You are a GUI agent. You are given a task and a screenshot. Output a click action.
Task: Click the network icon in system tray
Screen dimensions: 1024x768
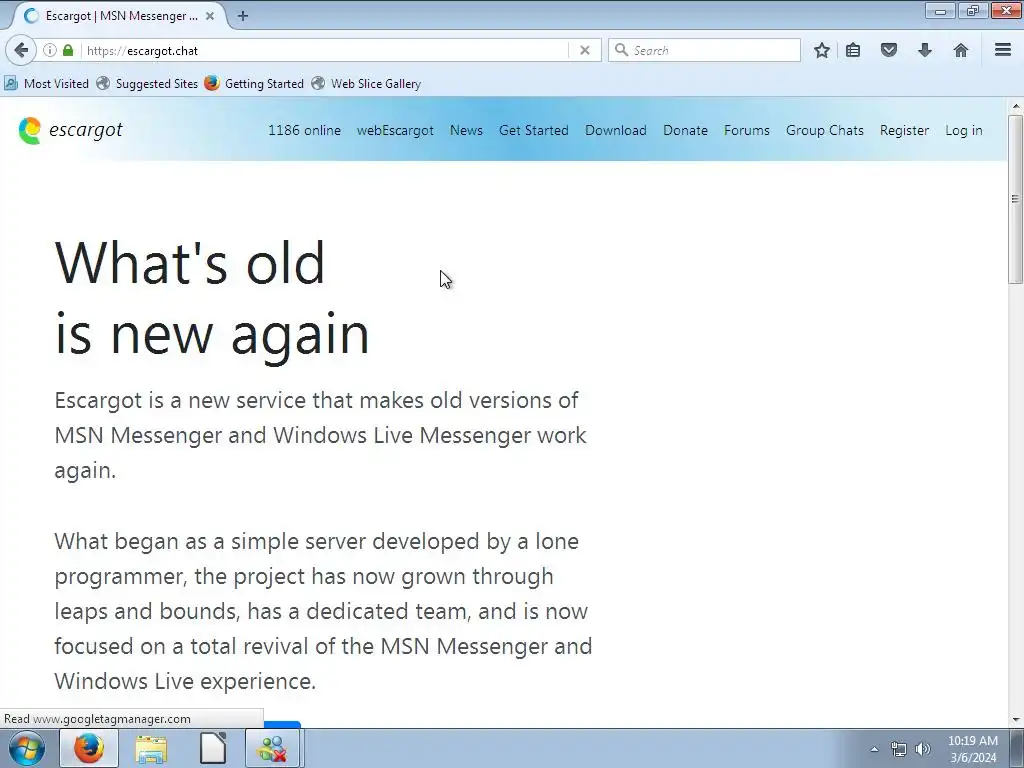(x=899, y=749)
